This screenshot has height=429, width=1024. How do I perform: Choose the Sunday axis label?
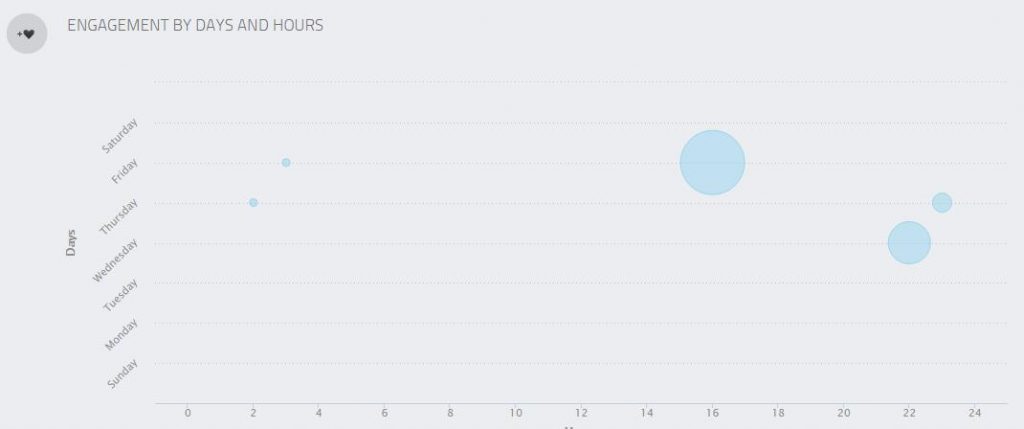coord(122,373)
